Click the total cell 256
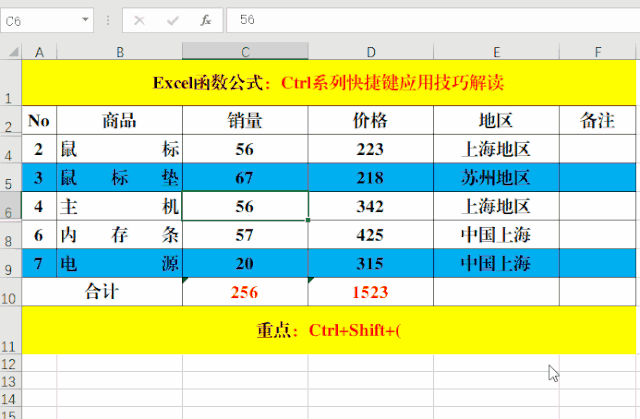The height and width of the screenshot is (419, 640). [x=245, y=292]
